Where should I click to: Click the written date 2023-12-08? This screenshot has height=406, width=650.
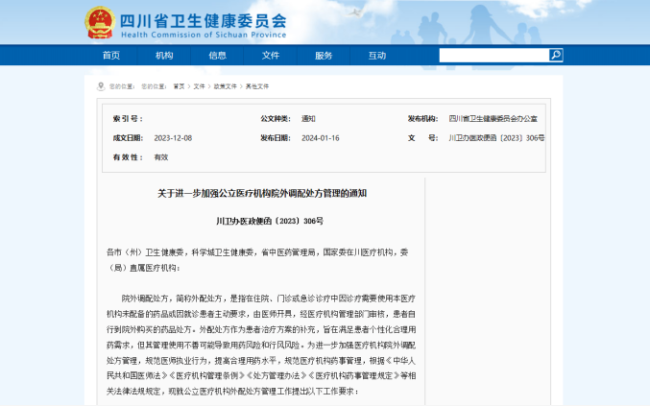pos(173,137)
